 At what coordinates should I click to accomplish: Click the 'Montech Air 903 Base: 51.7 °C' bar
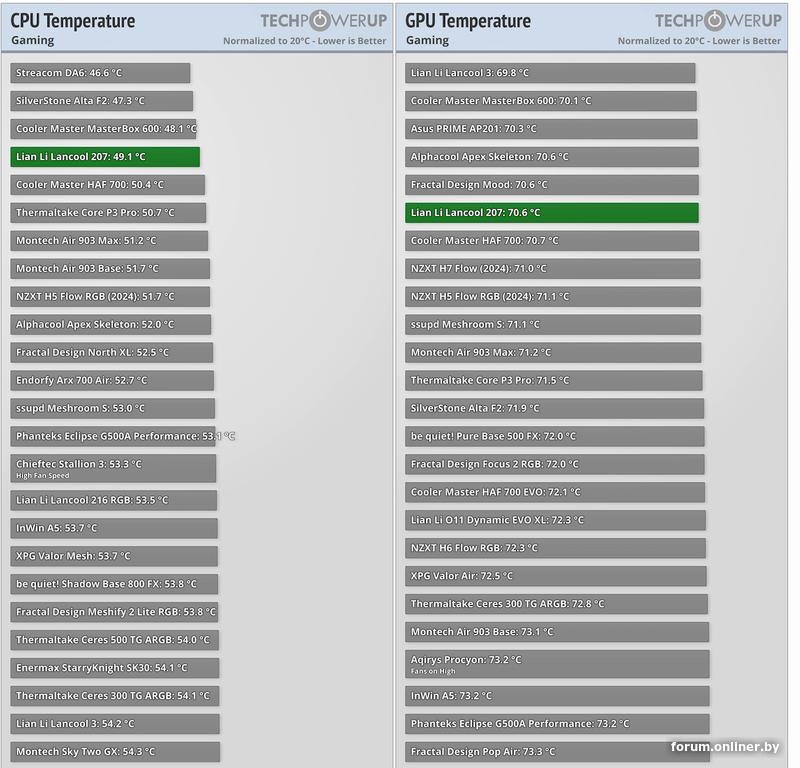(110, 269)
